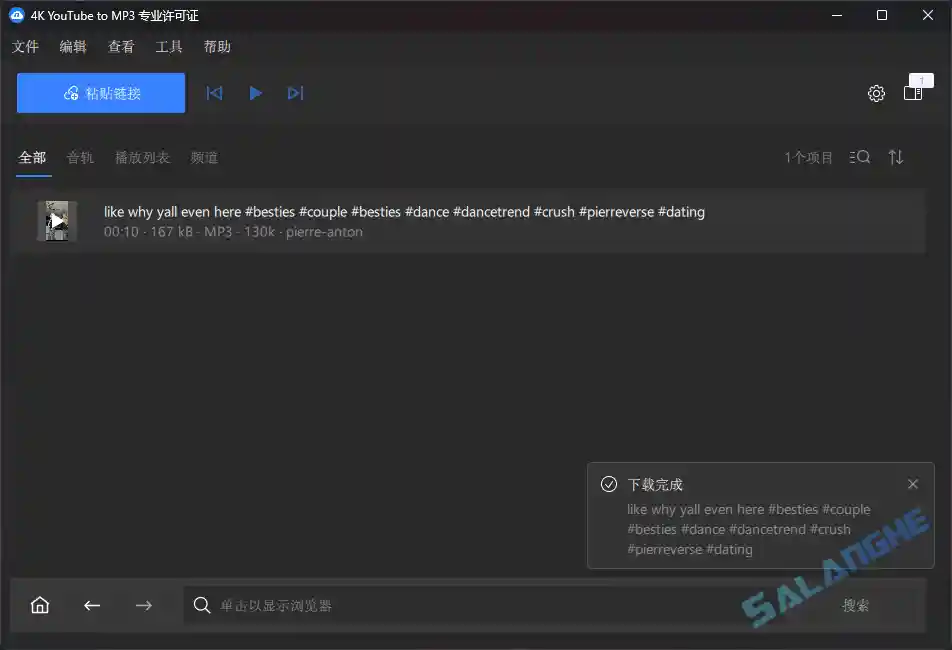Open the application settings gear
Image resolution: width=952 pixels, height=650 pixels.
(876, 93)
